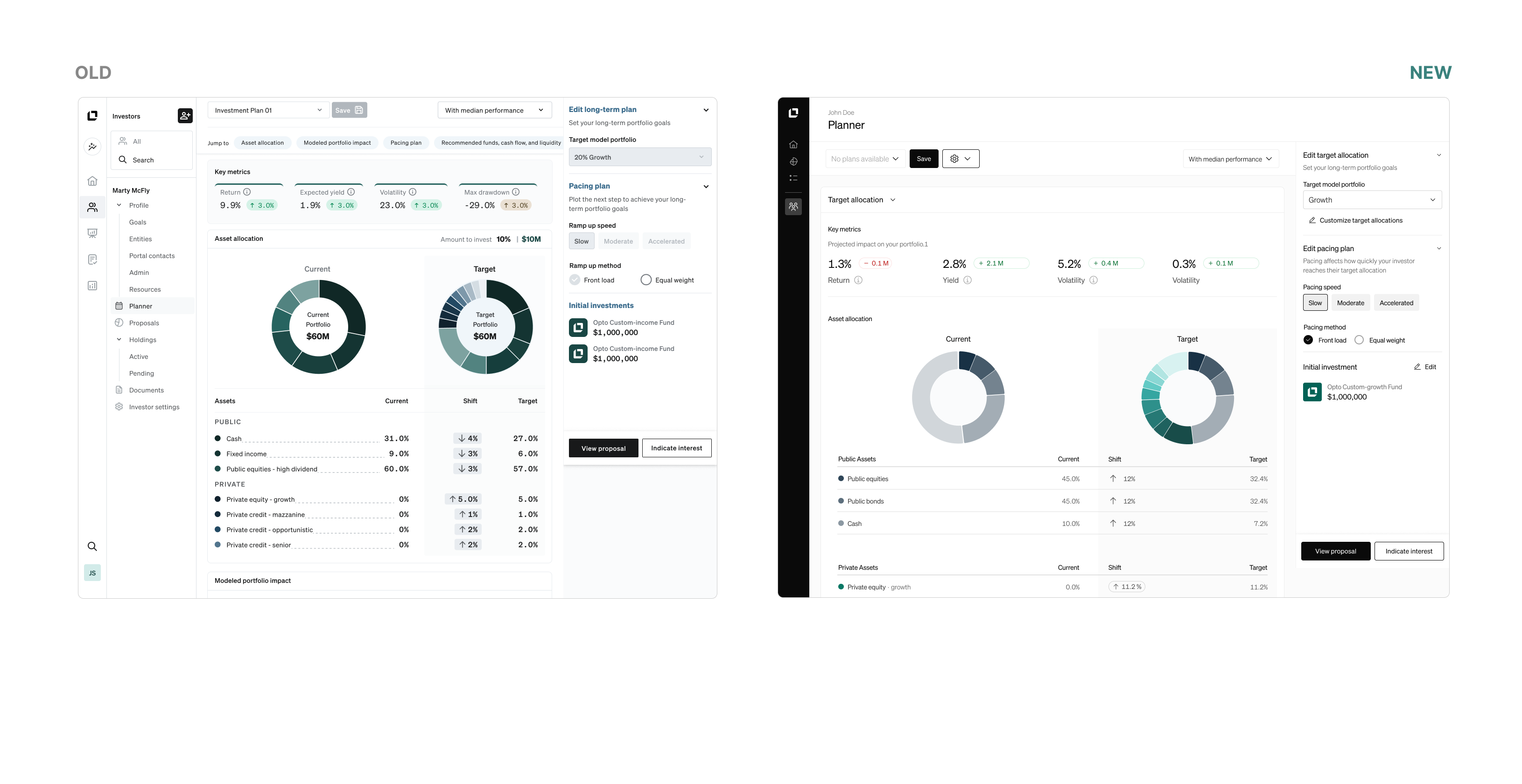Open the Investment Plan 01 dropdown
The image size is (1522, 784).
tap(267, 110)
